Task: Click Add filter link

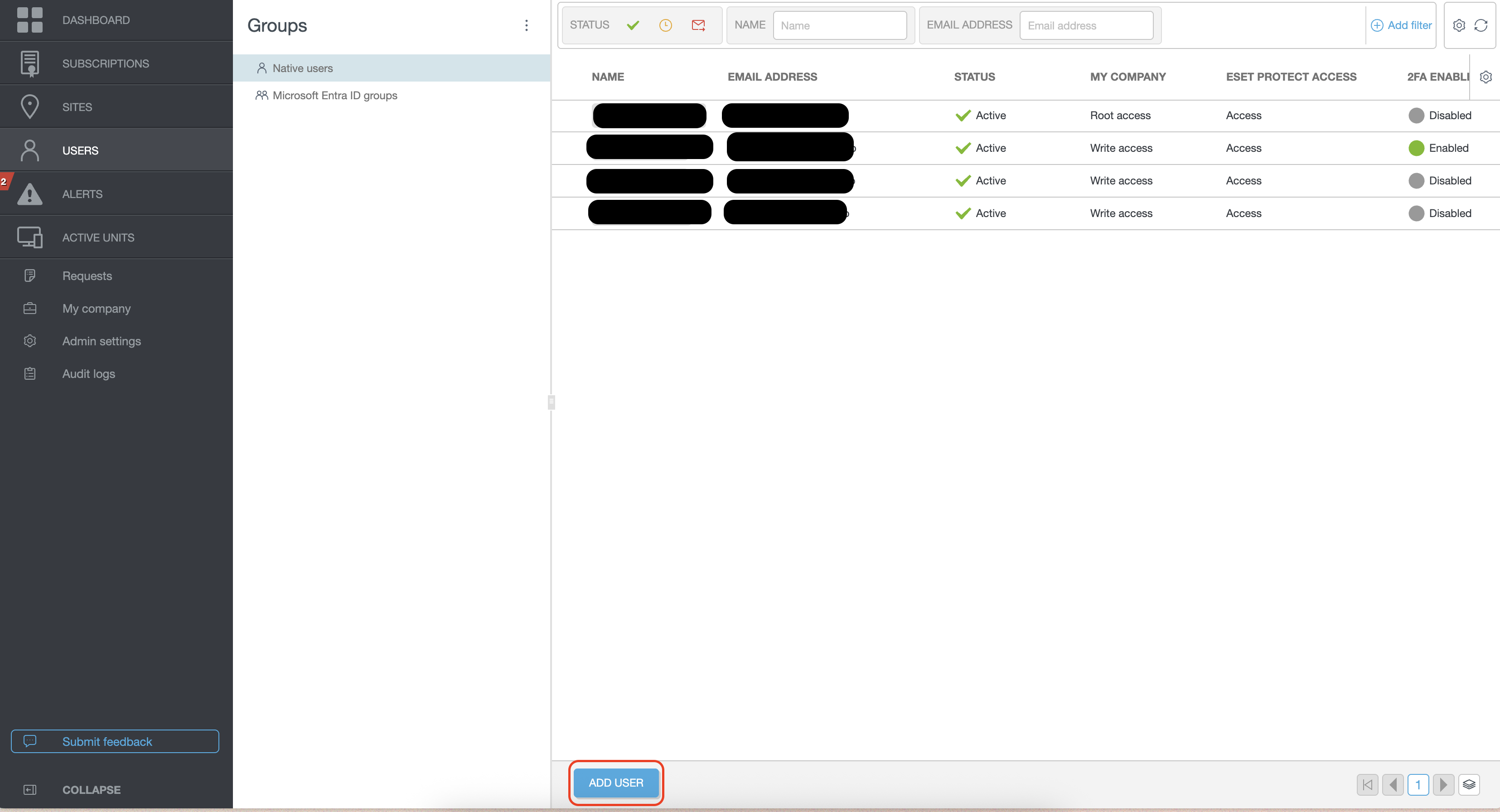Action: 1401,25
